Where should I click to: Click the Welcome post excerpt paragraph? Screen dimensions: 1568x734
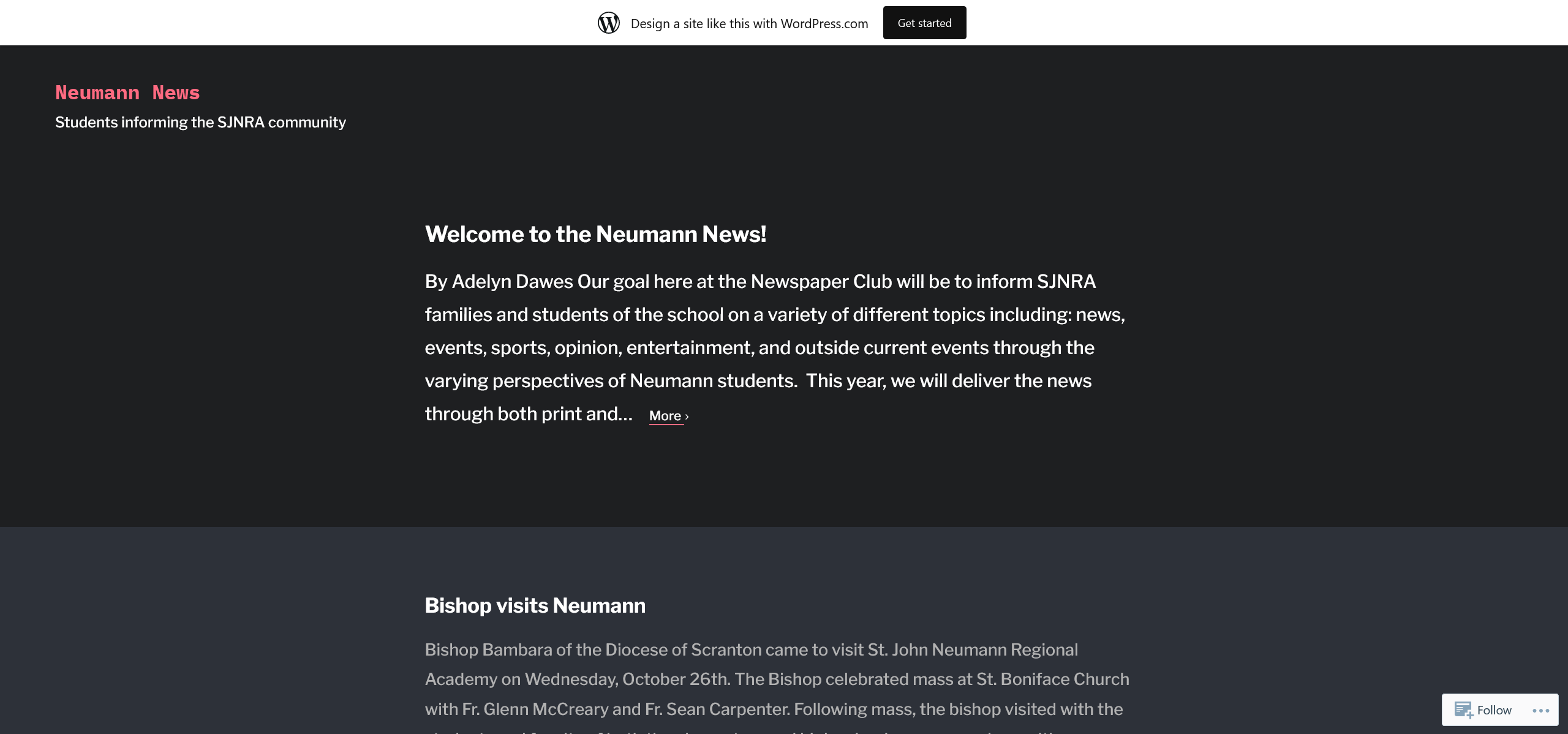775,347
